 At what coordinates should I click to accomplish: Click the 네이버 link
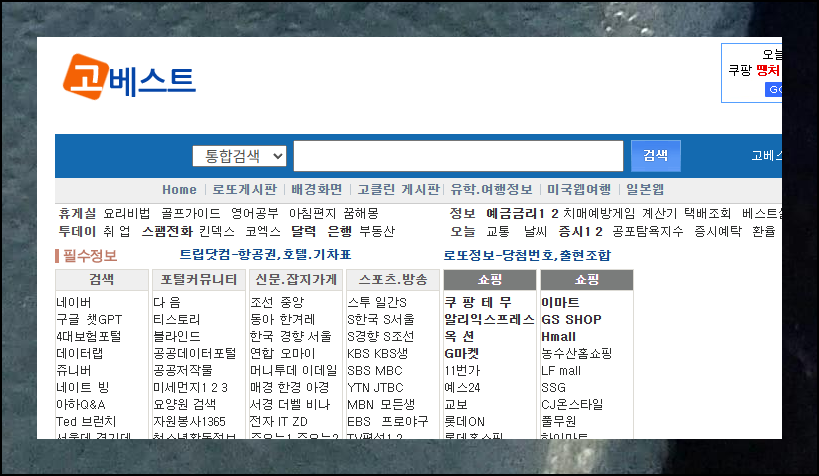point(74,302)
